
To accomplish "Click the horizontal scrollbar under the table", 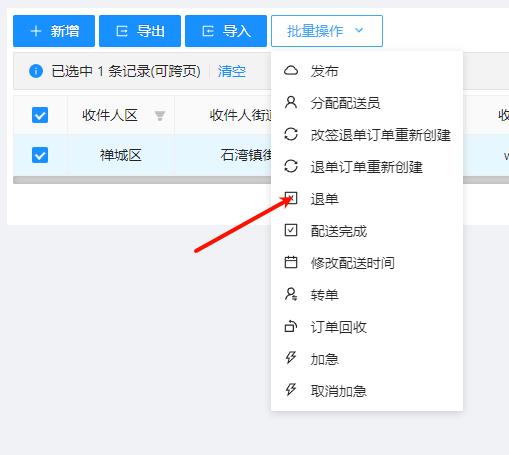I will (142, 180).
